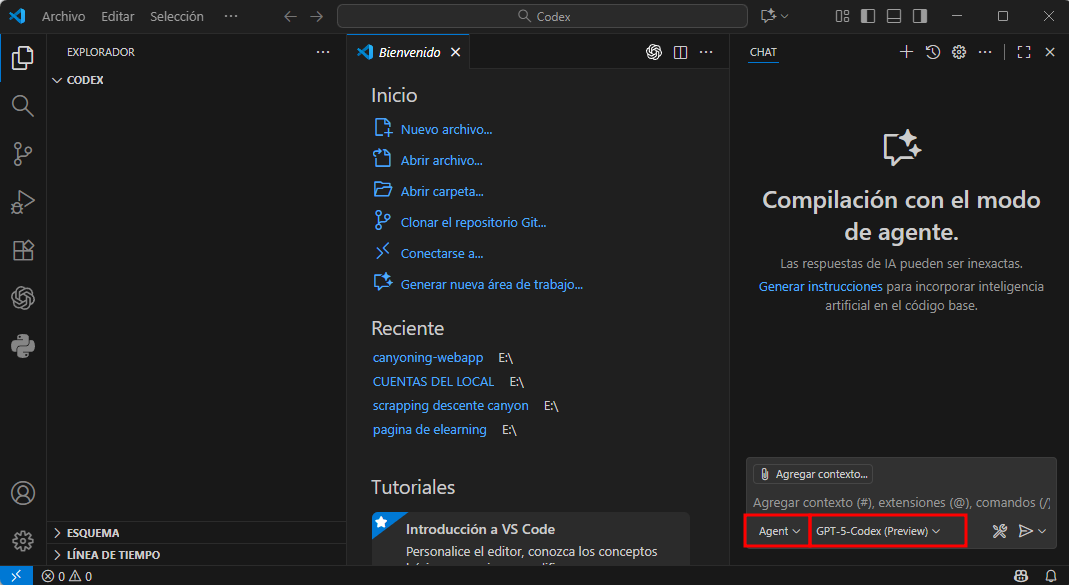This screenshot has height=585, width=1069.
Task: Open the Extensions view icon
Action: 22,250
